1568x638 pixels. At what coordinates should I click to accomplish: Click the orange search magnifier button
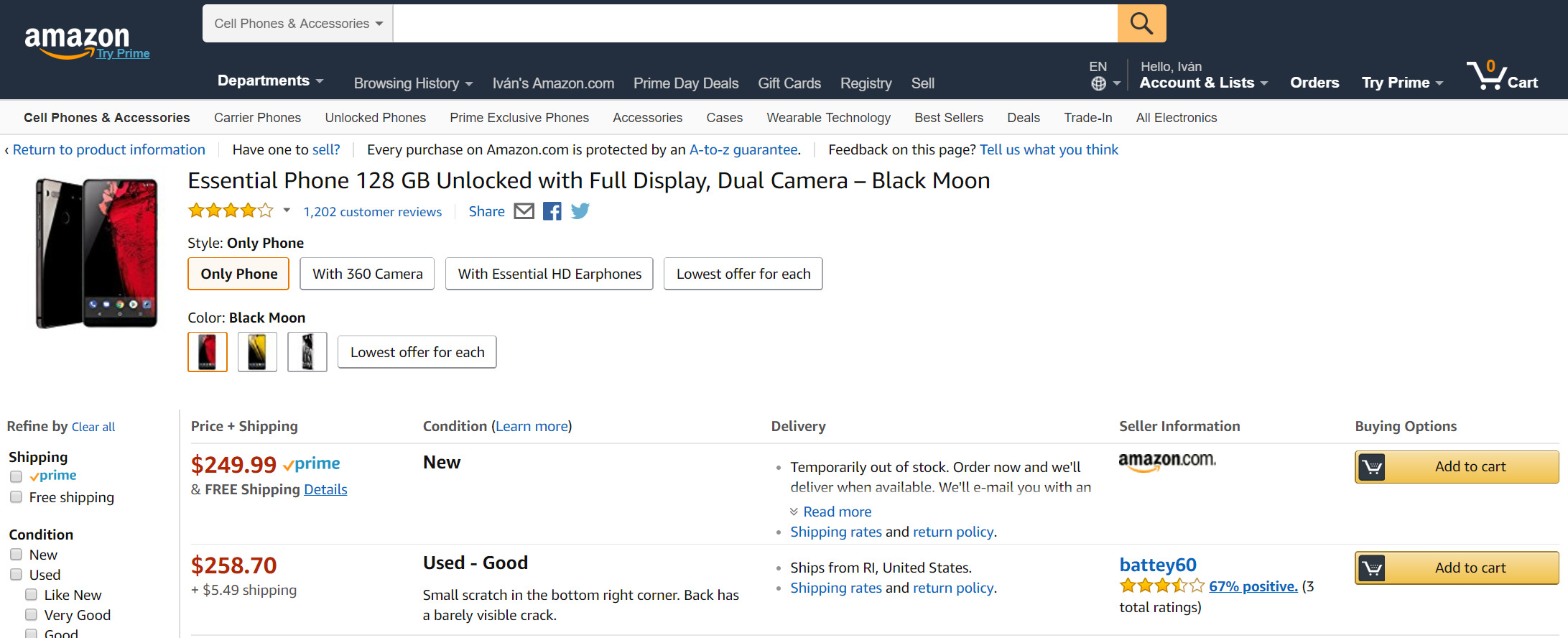pyautogui.click(x=1141, y=24)
